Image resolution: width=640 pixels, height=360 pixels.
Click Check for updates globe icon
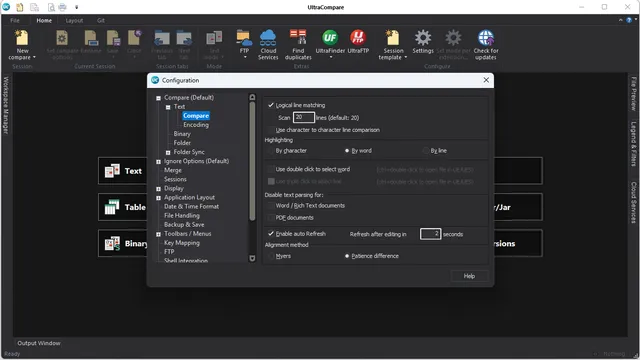[x=486, y=38]
